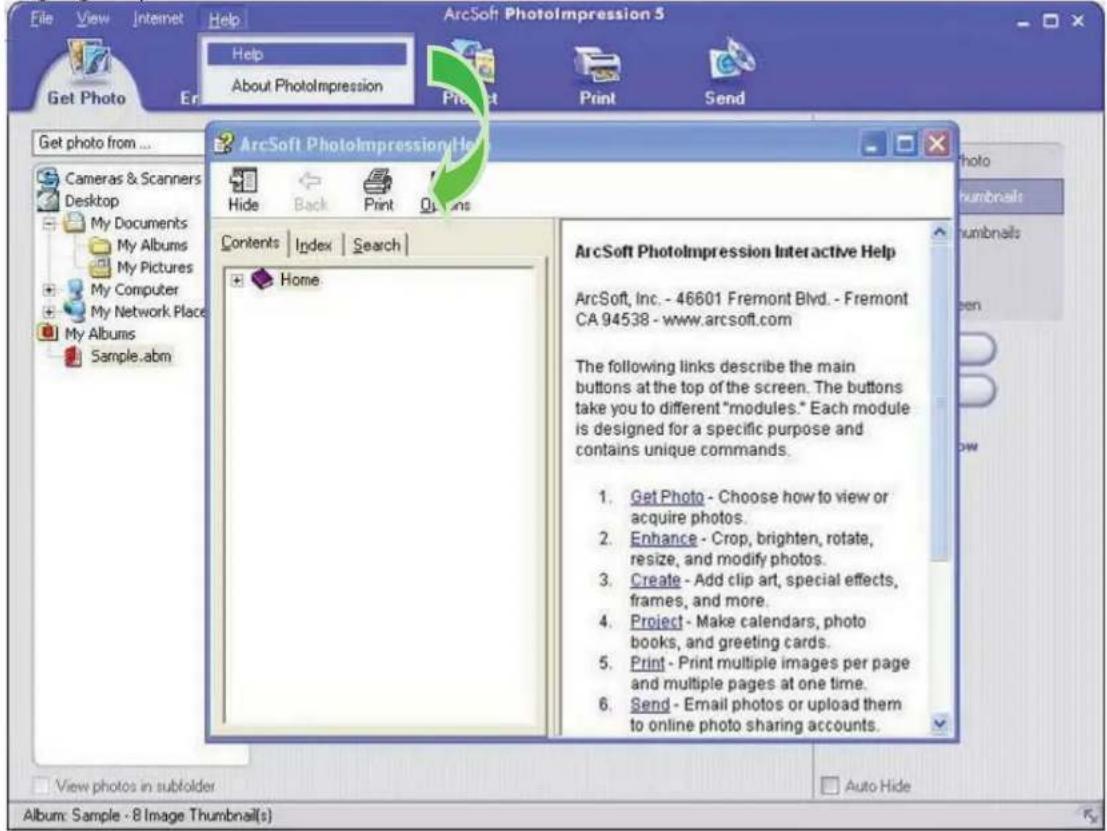Open the File menu

42,19
